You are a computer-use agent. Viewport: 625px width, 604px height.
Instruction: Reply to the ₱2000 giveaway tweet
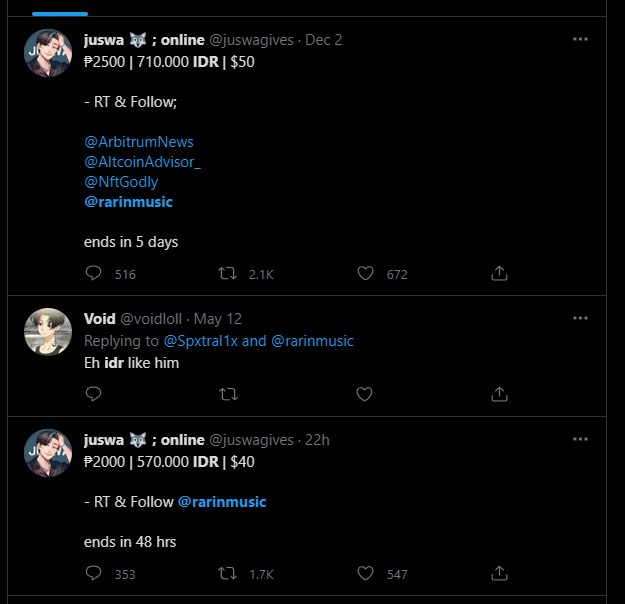pos(94,574)
